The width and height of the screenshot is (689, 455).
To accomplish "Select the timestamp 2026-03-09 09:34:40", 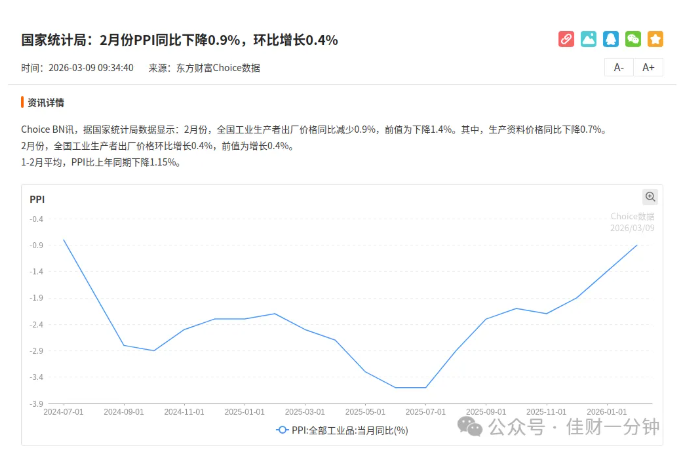I will pyautogui.click(x=91, y=68).
